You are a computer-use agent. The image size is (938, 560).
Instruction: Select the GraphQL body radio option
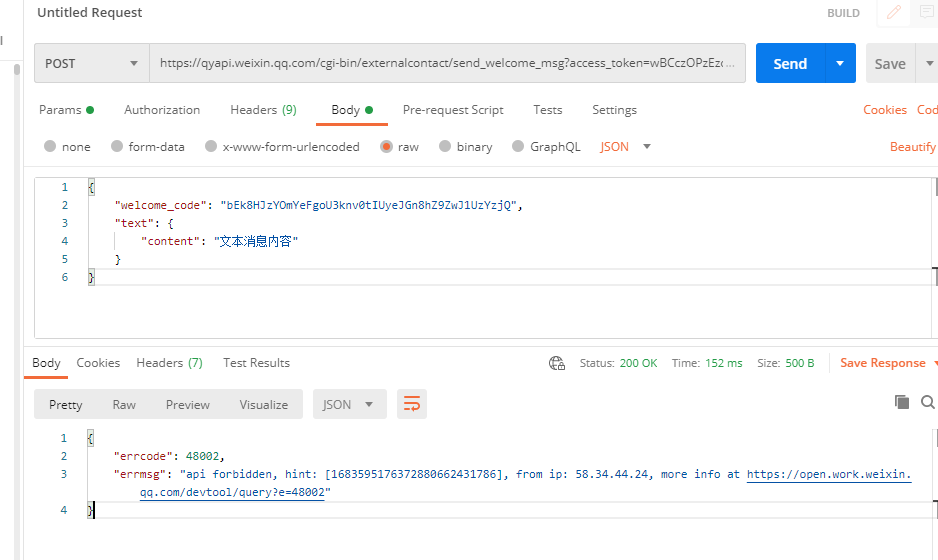pos(518,146)
